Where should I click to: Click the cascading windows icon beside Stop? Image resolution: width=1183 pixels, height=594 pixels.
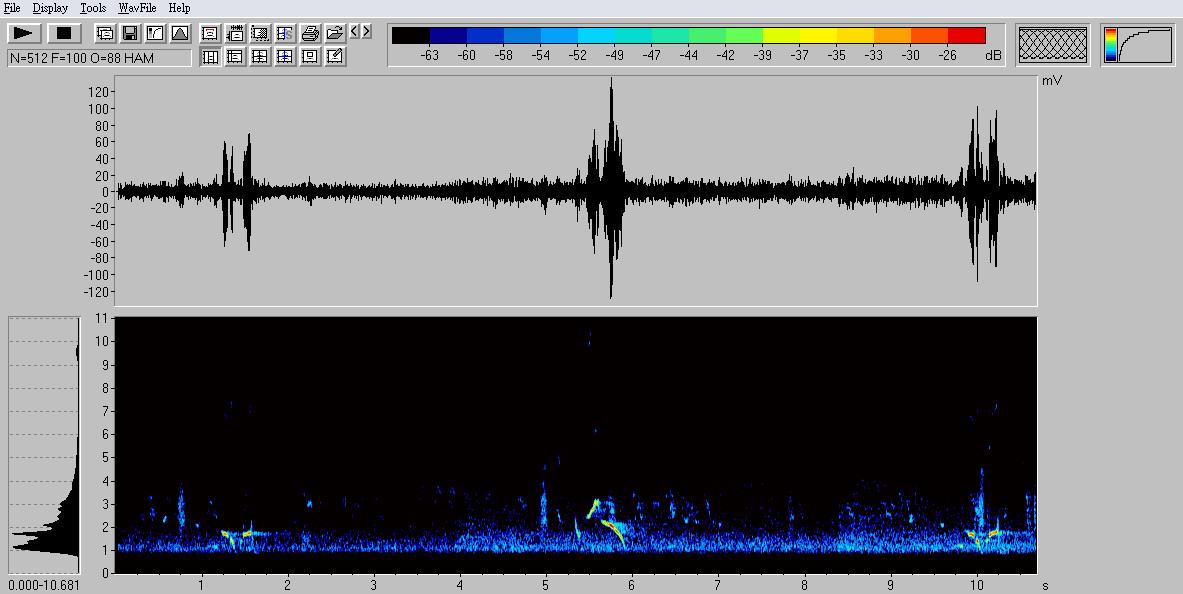(105, 34)
